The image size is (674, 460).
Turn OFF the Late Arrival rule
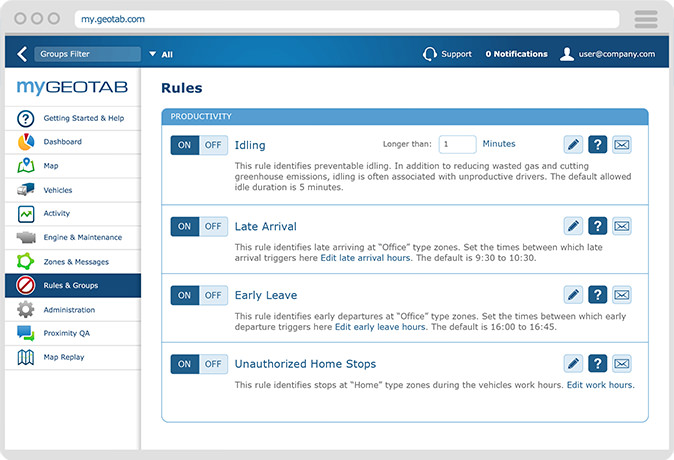coord(213,226)
